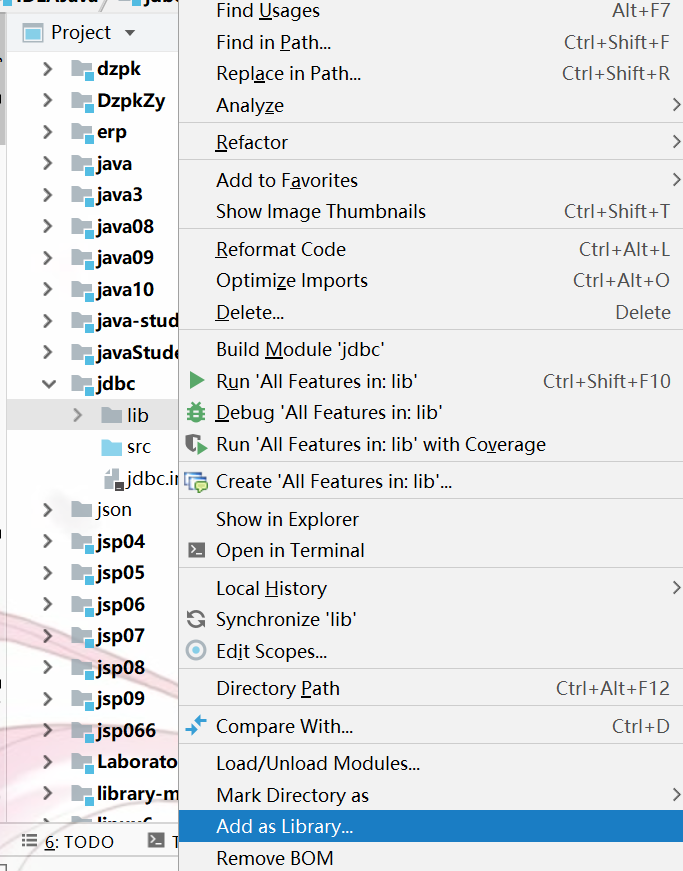The width and height of the screenshot is (683, 871).
Task: Expand the json folder node
Action: click(48, 509)
